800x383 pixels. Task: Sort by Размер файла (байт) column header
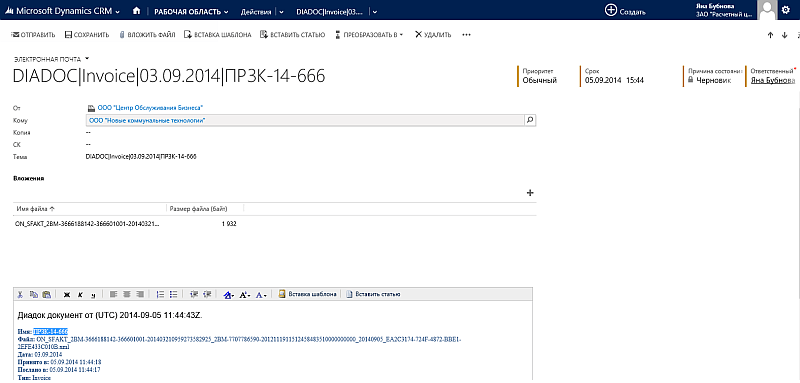coord(198,209)
